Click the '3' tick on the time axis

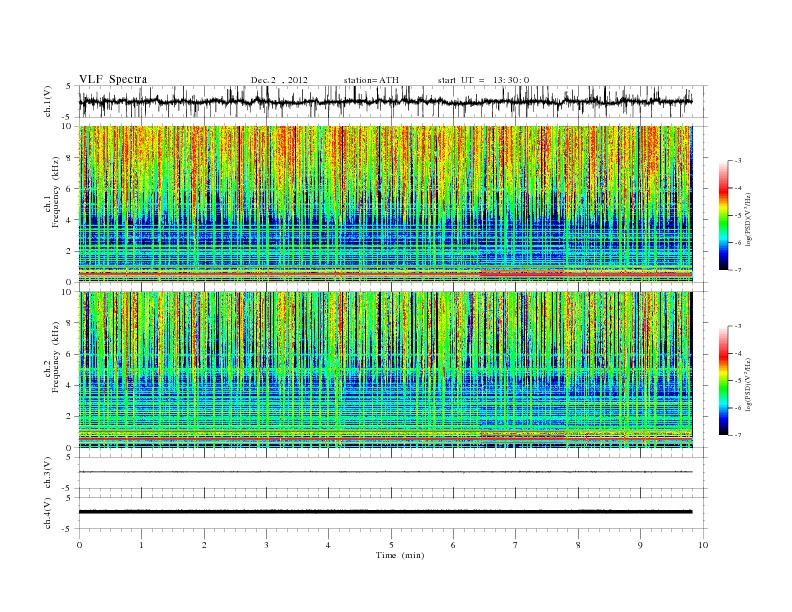[267, 545]
